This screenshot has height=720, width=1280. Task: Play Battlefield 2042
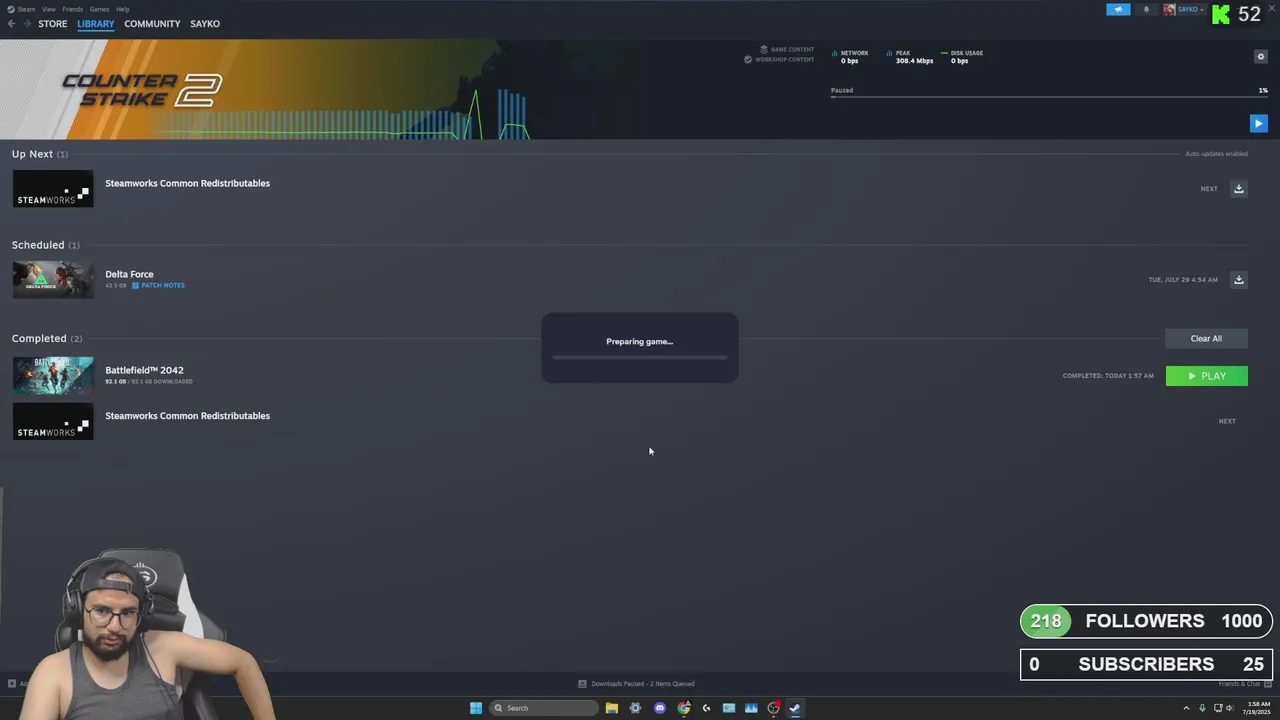pyautogui.click(x=1206, y=376)
